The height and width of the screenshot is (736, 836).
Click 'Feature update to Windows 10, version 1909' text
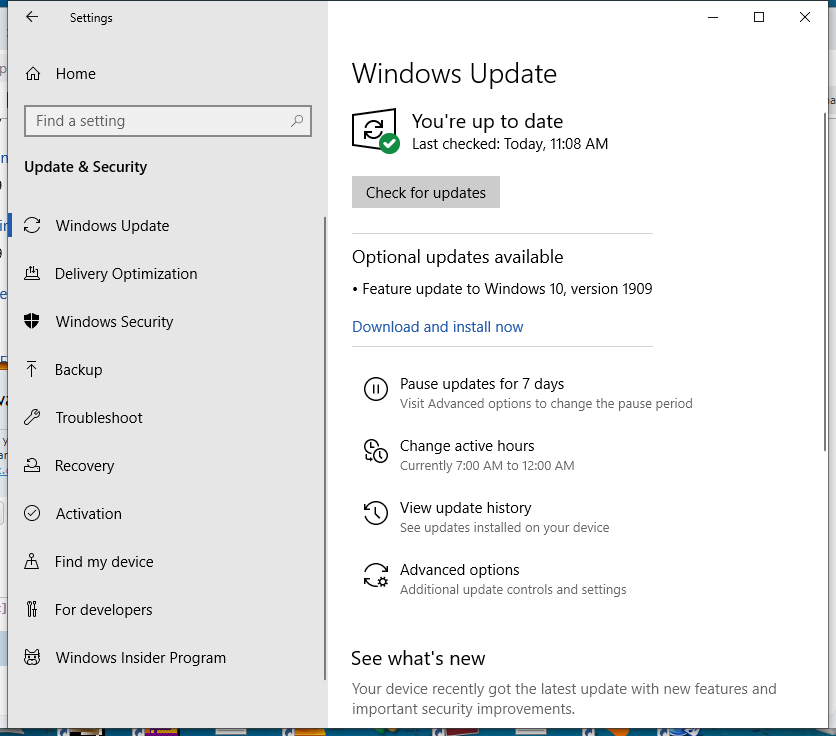point(507,289)
